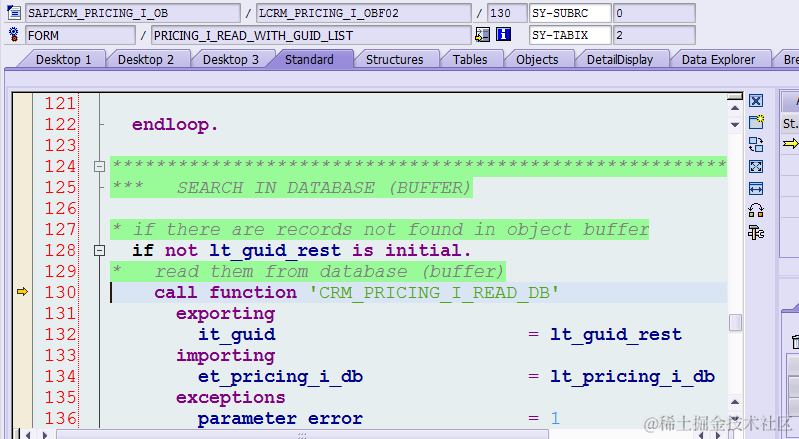The image size is (799, 439).
Task: Click parameter_error on line 136
Action: 280,418
